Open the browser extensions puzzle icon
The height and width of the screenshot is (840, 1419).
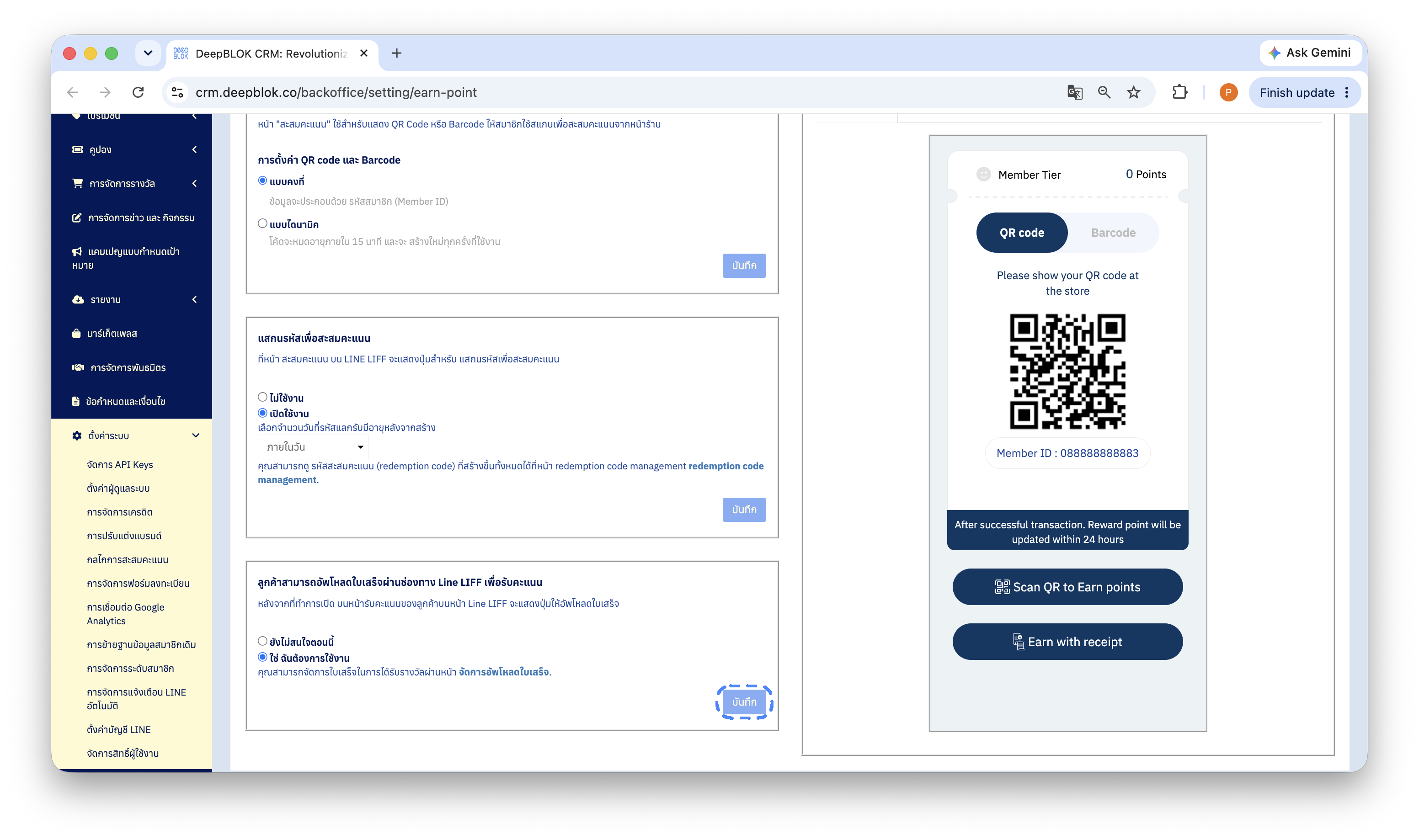coord(1179,92)
